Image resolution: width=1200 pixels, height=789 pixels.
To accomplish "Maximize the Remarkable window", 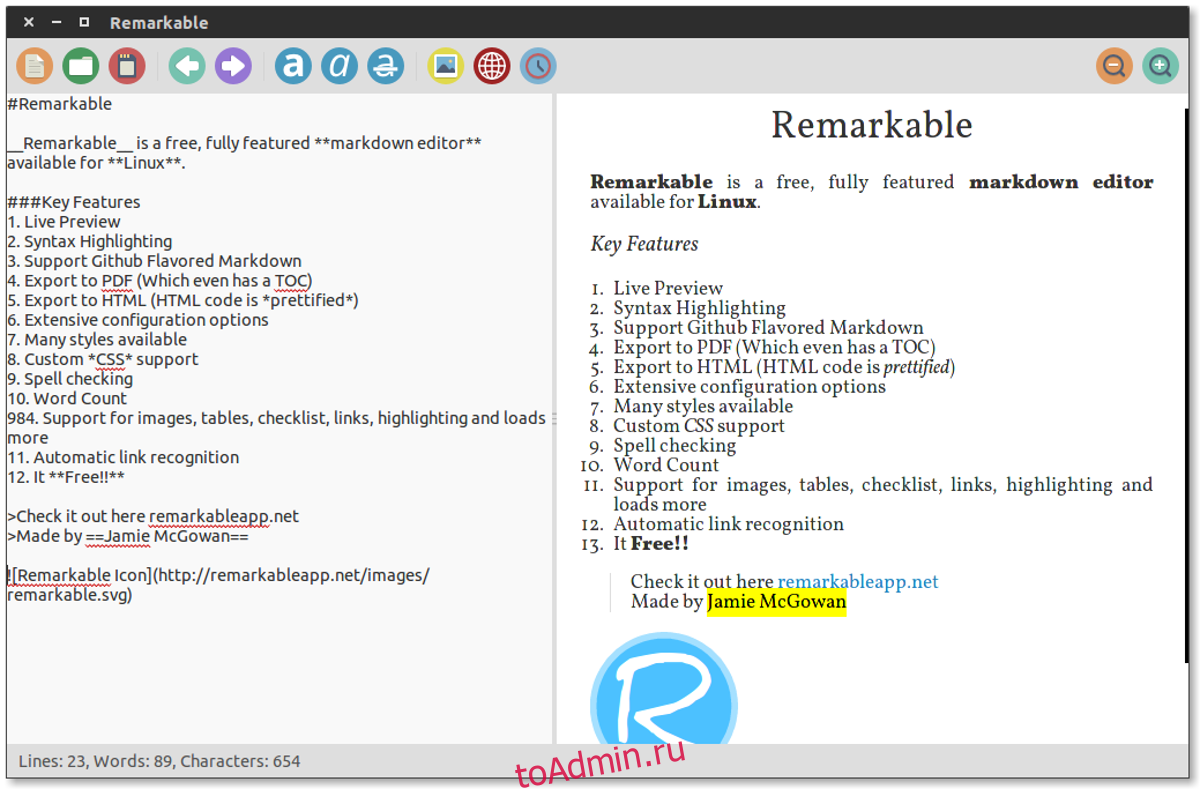I will tap(84, 22).
